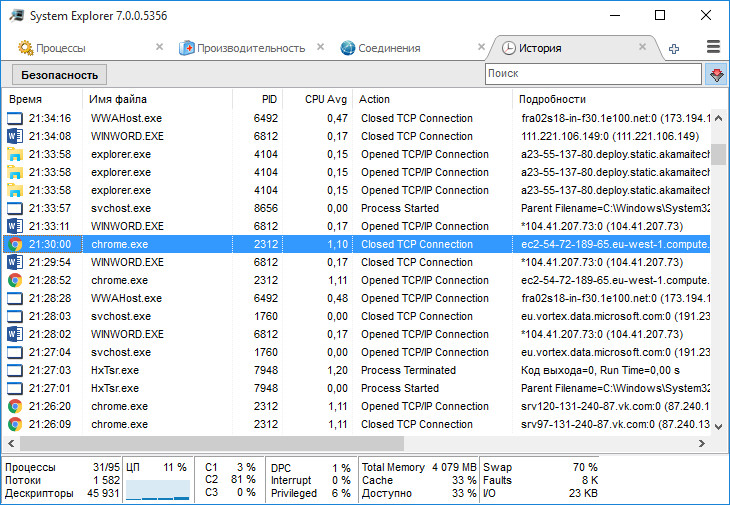Click the horizontal scrollbar thumb
The image size is (730, 505).
(x=212, y=444)
